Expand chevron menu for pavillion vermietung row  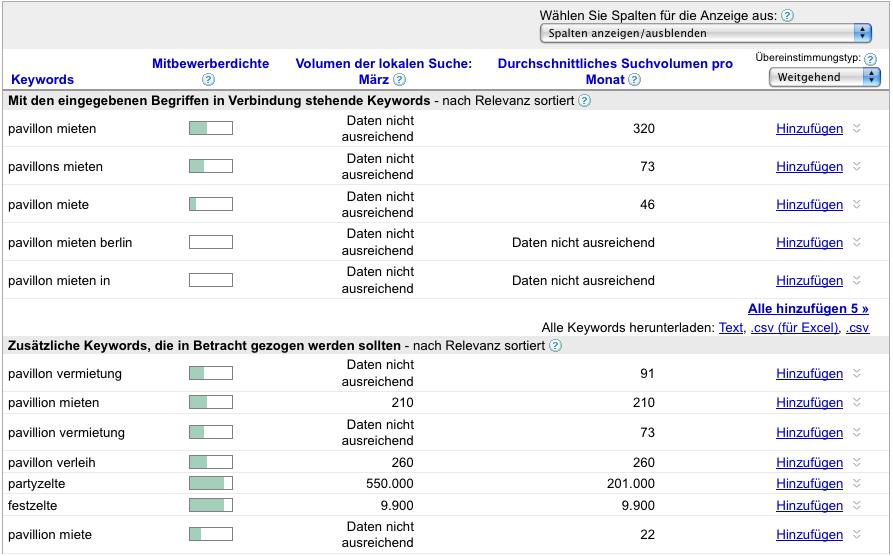(x=857, y=432)
